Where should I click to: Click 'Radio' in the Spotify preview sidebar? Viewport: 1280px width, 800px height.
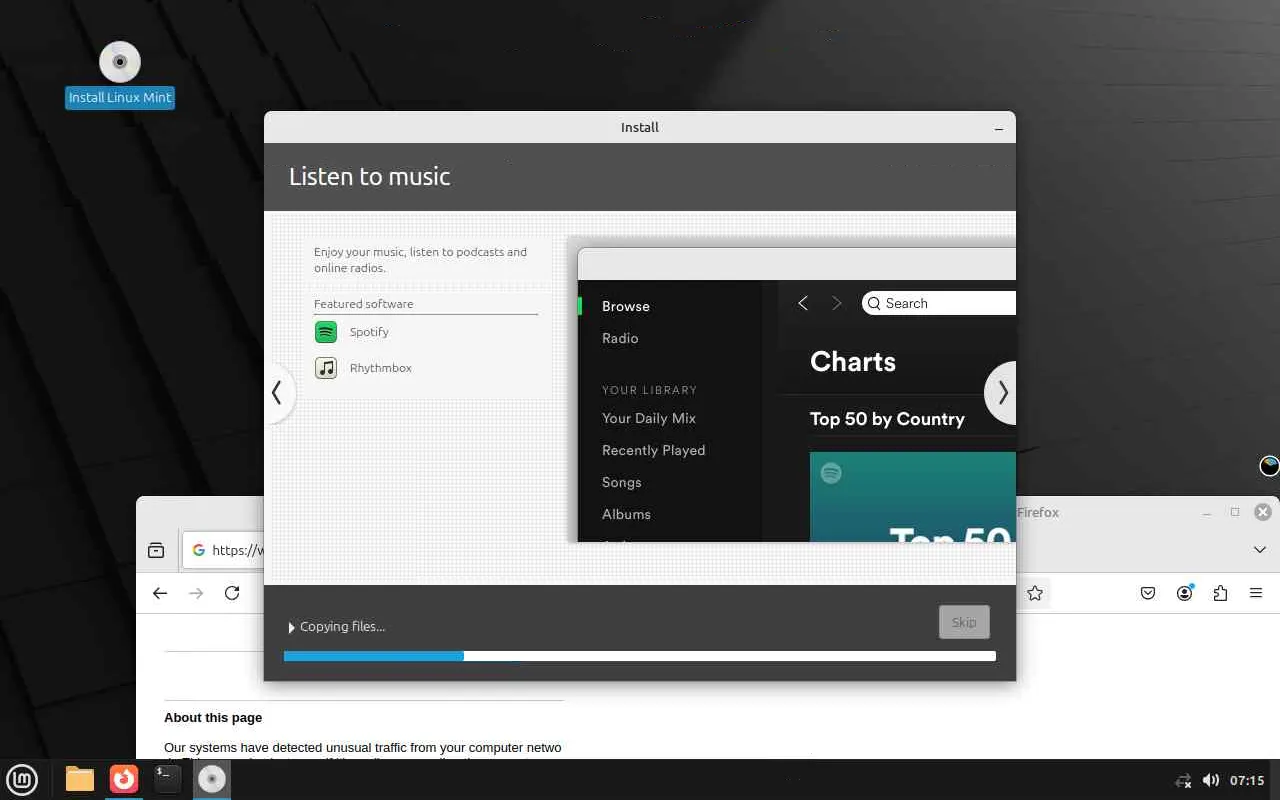tap(620, 338)
